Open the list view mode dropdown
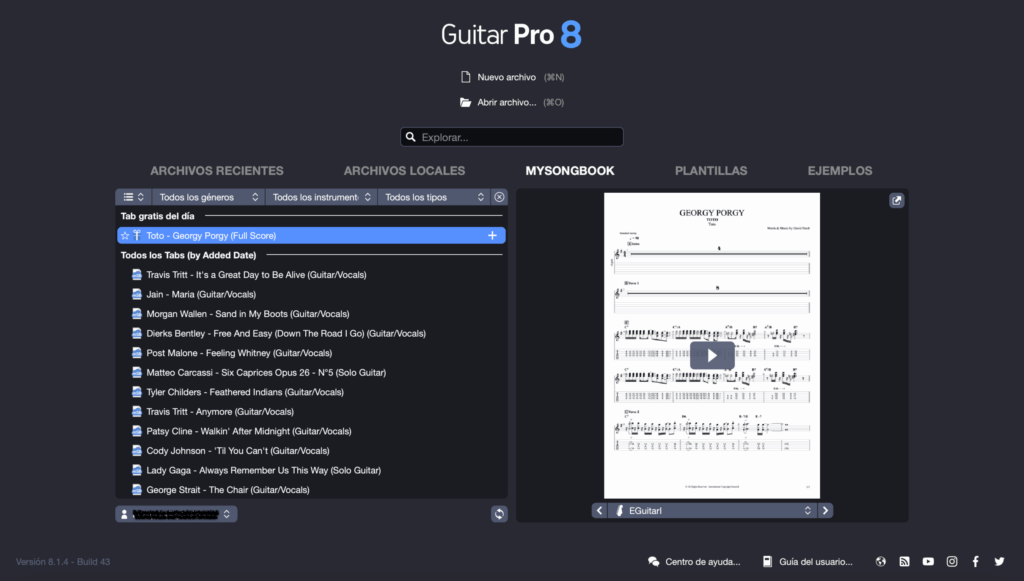 point(133,197)
